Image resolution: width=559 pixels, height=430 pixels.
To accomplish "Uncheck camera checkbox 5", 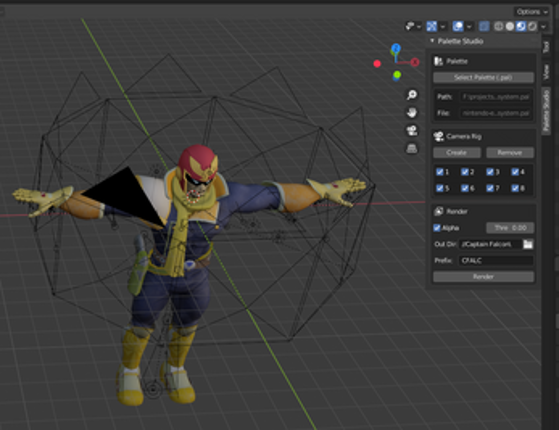I will (x=440, y=188).
